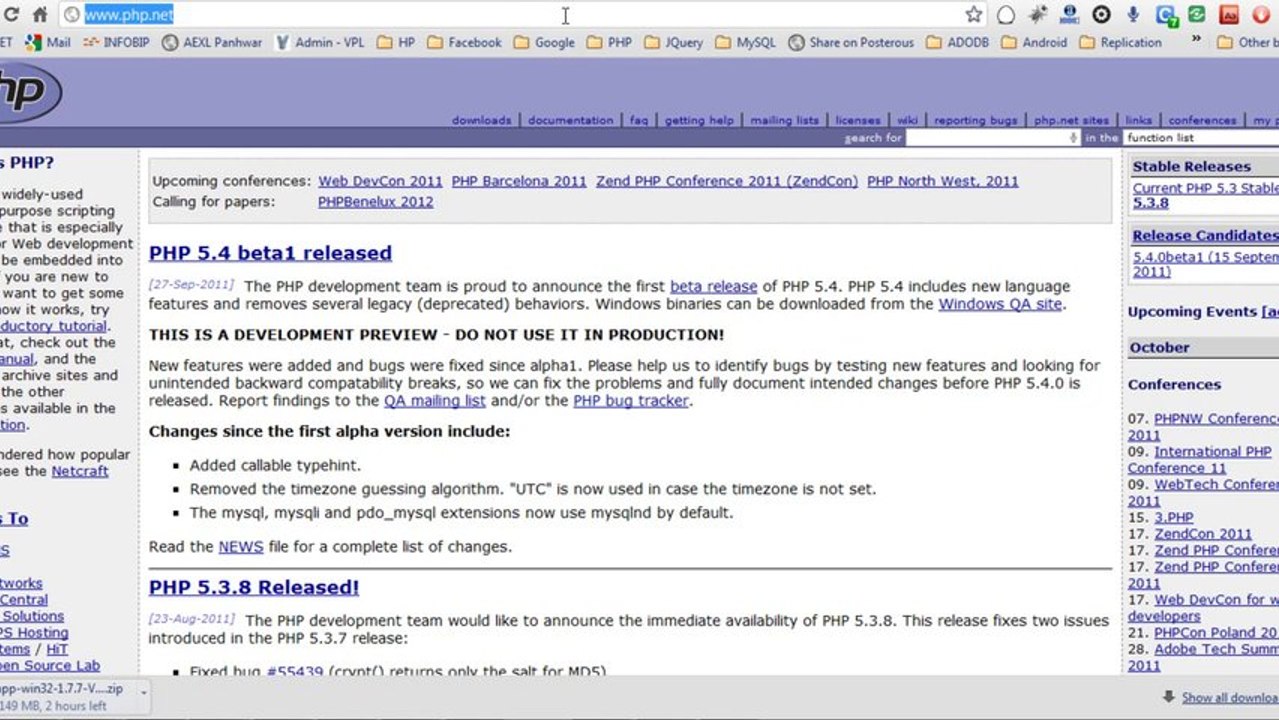Open the 'PHP 5.4 beta1 released' headline
1279x720 pixels.
tap(270, 253)
